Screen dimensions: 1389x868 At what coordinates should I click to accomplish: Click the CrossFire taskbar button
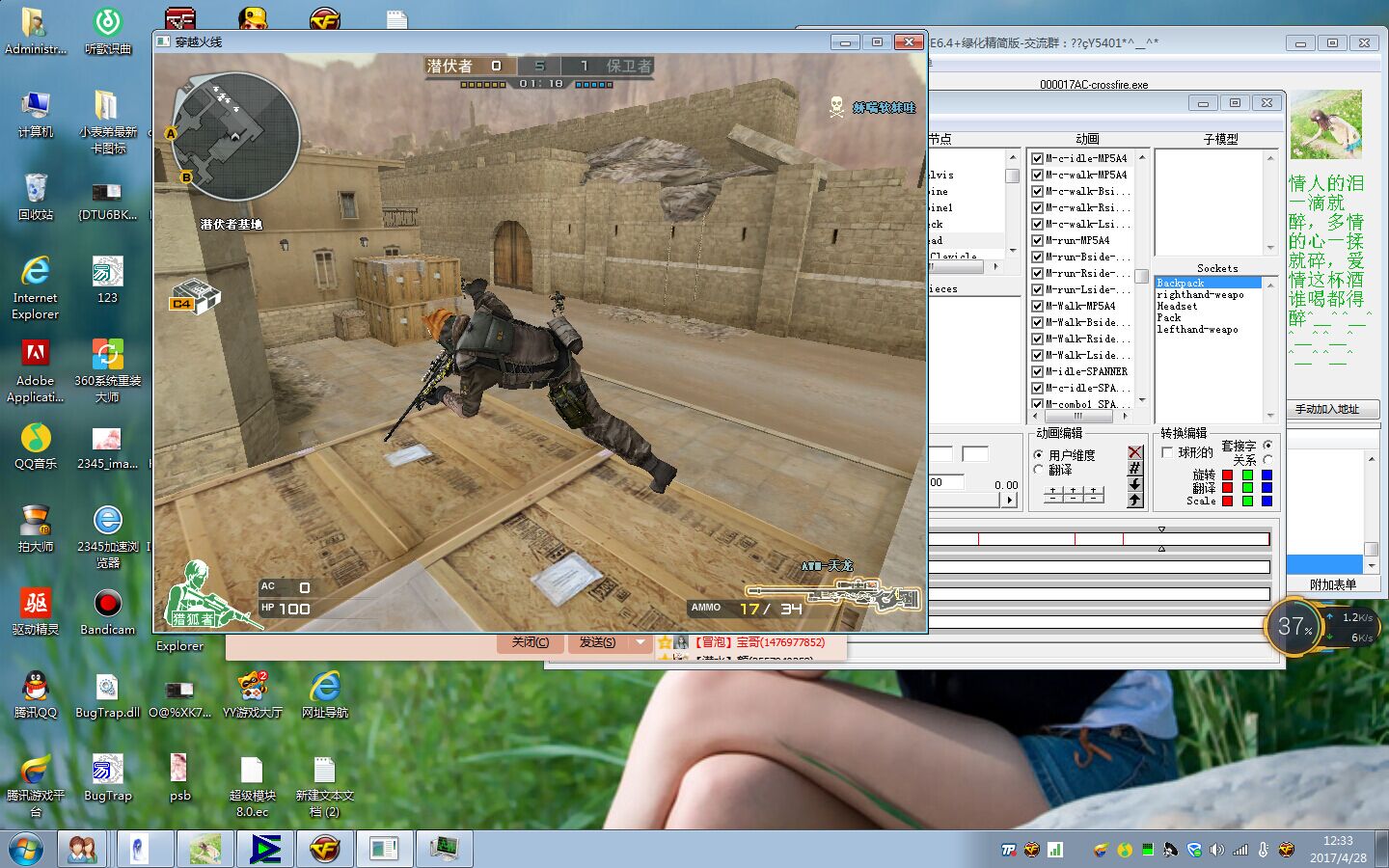pyautogui.click(x=324, y=849)
